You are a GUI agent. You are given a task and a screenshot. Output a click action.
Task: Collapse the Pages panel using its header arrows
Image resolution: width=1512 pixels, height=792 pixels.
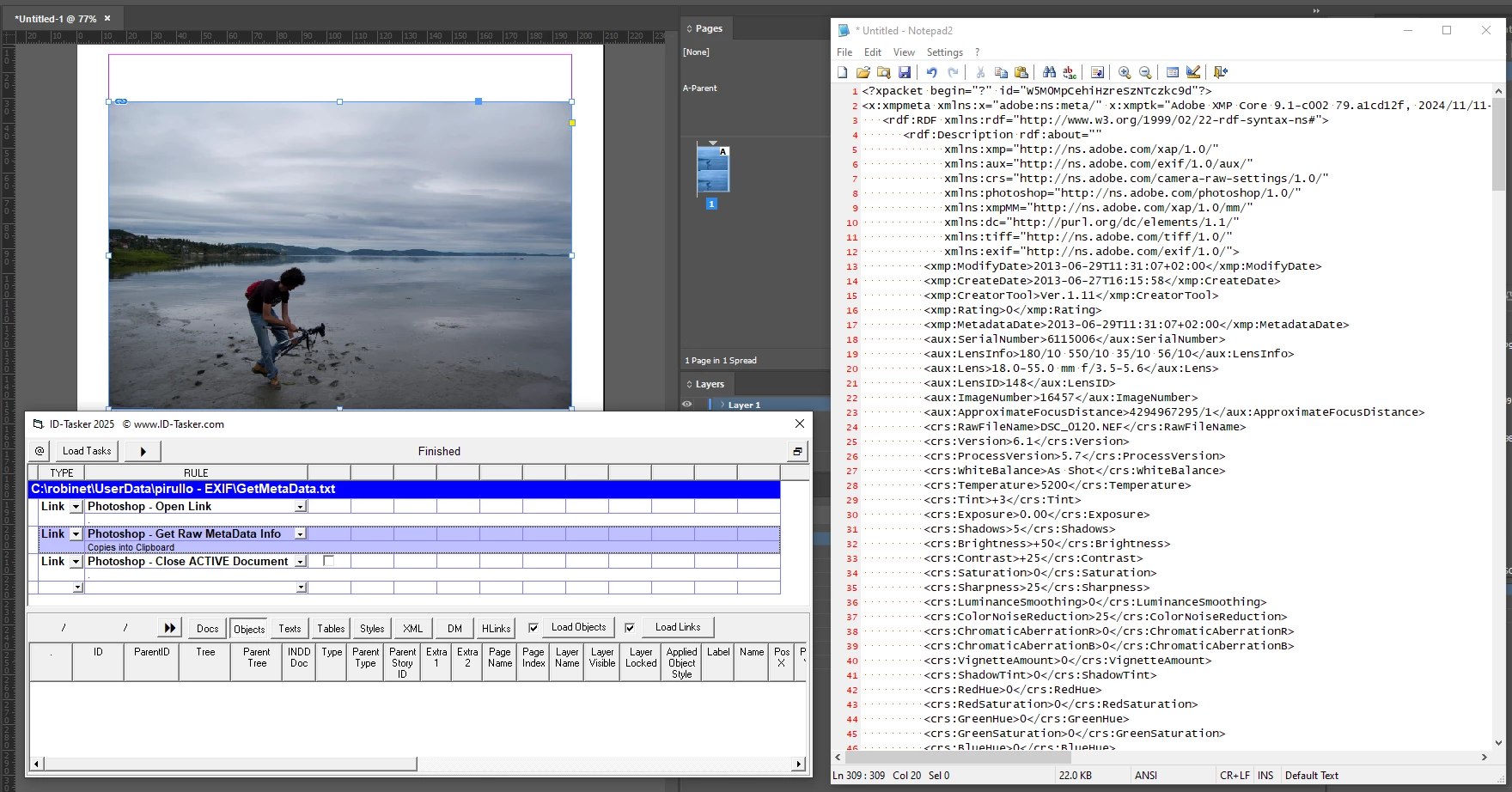[689, 28]
